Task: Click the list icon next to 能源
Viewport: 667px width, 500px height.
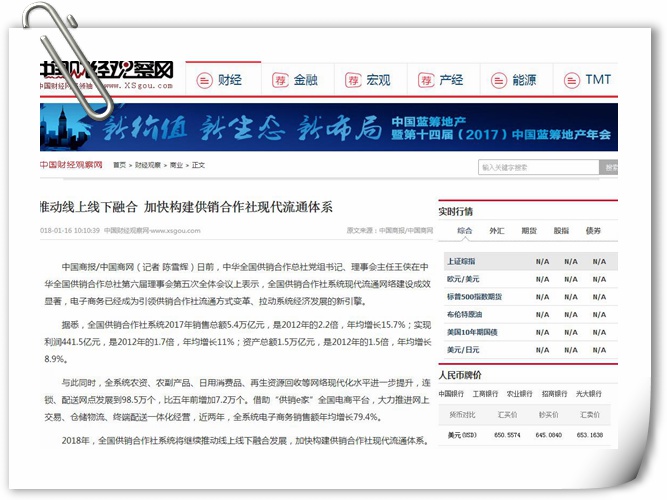Action: tap(499, 80)
